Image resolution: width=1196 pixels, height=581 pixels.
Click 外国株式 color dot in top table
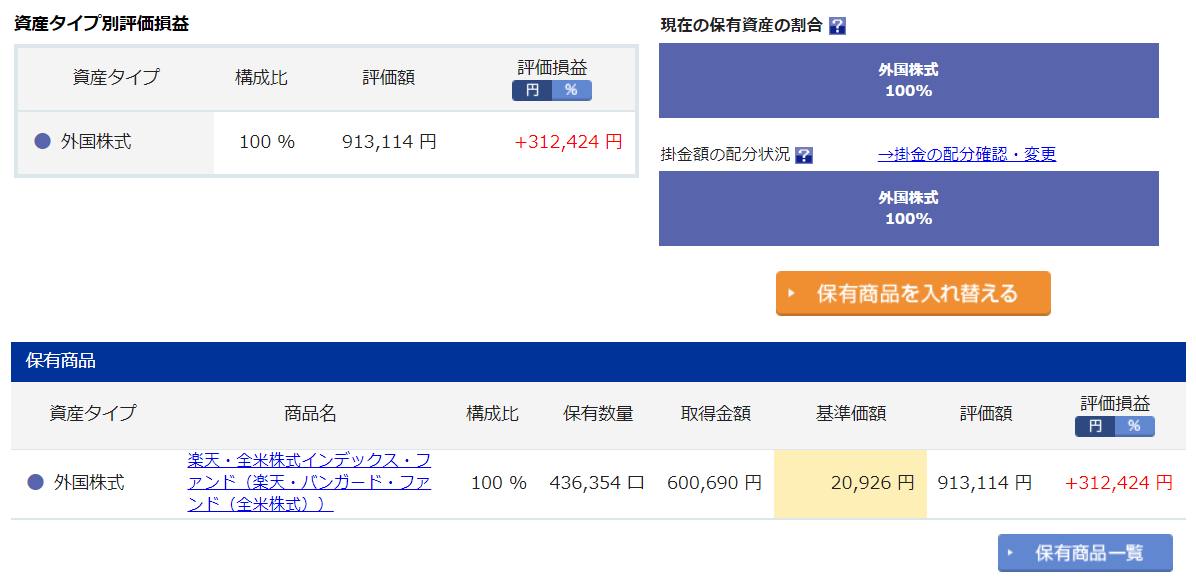(43, 141)
